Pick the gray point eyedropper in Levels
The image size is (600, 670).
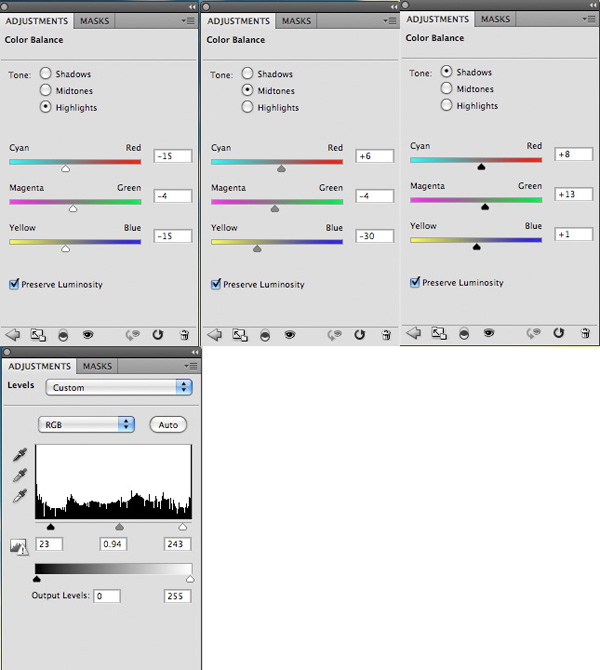(x=20, y=475)
